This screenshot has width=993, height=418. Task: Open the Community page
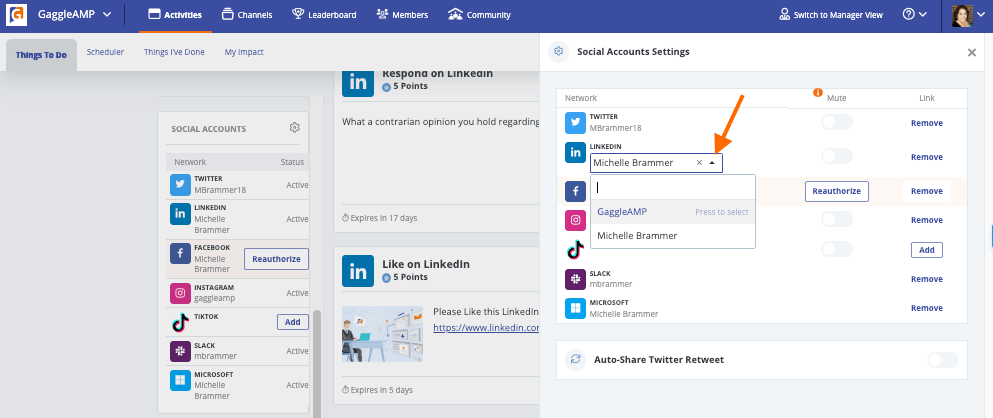click(479, 15)
